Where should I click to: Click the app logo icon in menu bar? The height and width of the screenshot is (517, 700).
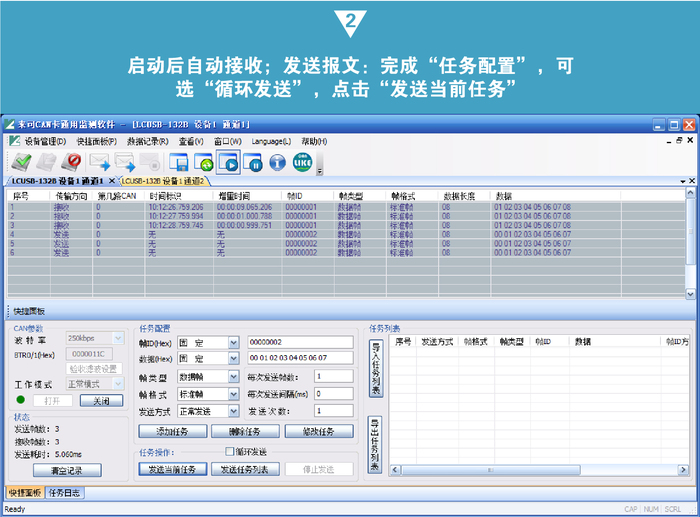point(14,141)
